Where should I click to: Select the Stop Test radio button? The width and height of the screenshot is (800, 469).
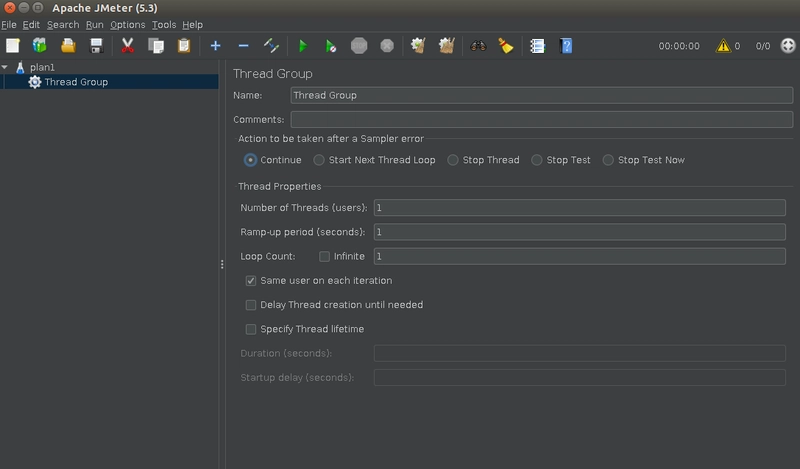click(537, 160)
